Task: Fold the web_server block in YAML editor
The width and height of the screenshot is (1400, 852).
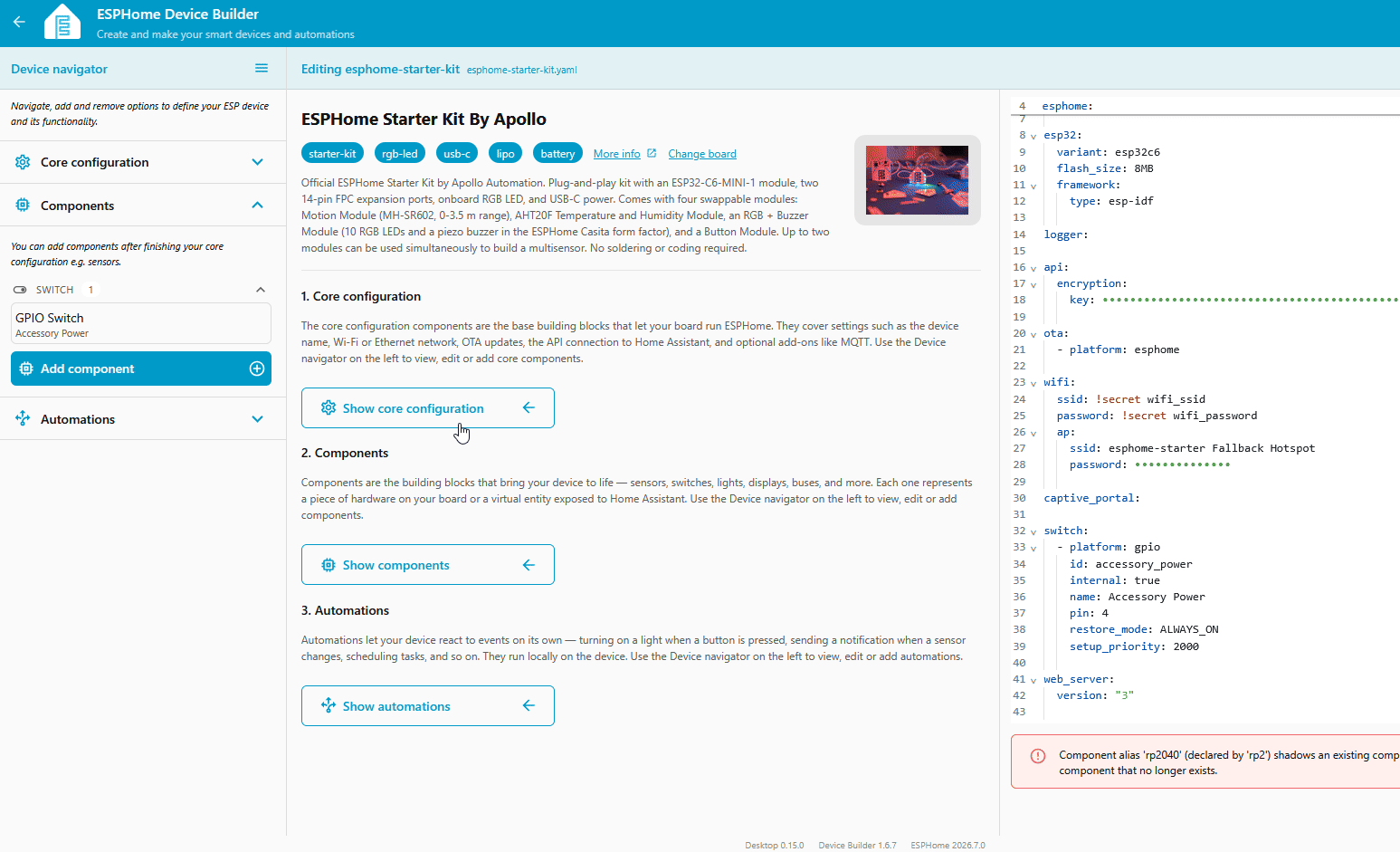Action: (x=1033, y=680)
